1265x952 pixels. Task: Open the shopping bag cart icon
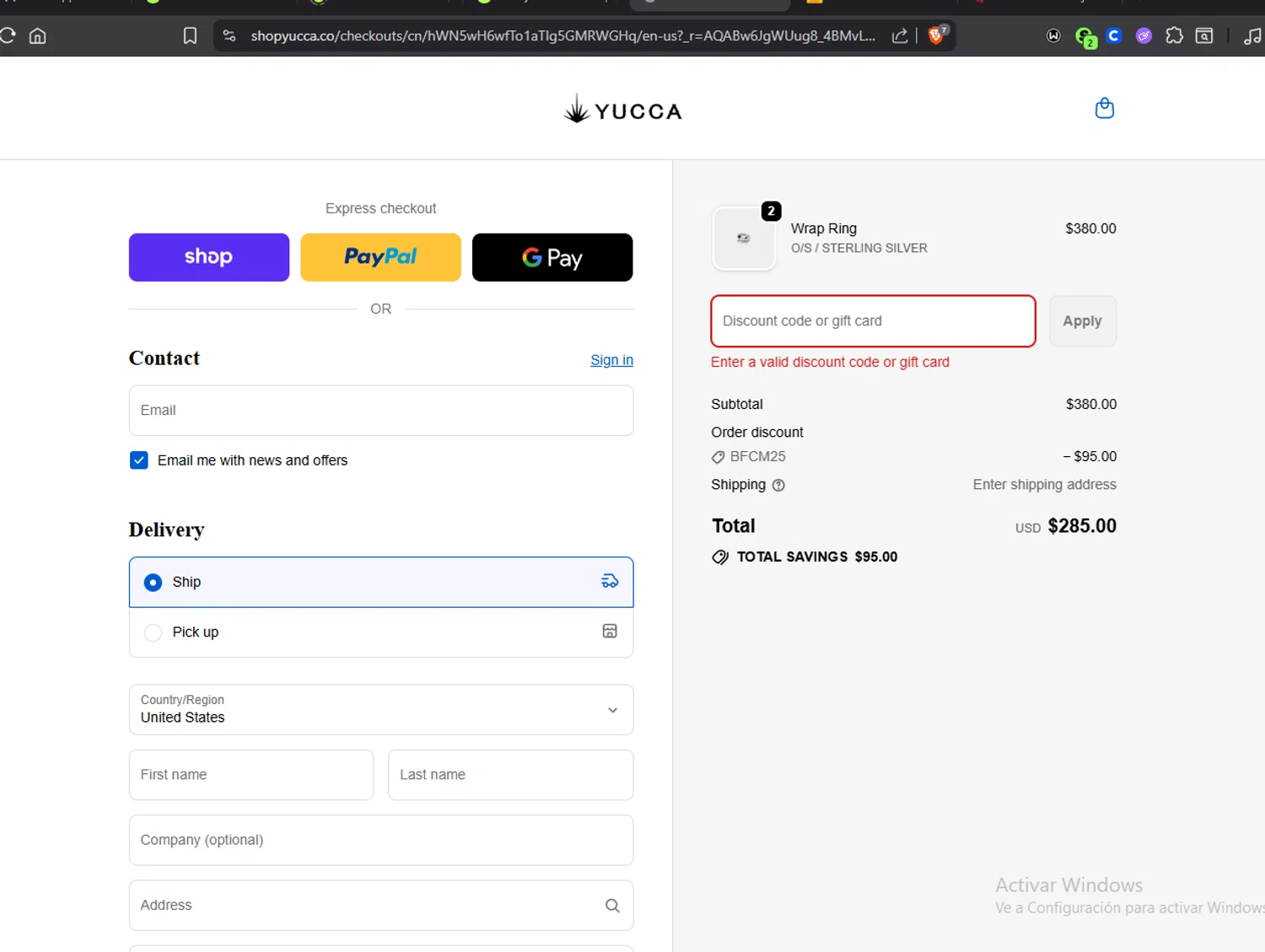coord(1104,108)
